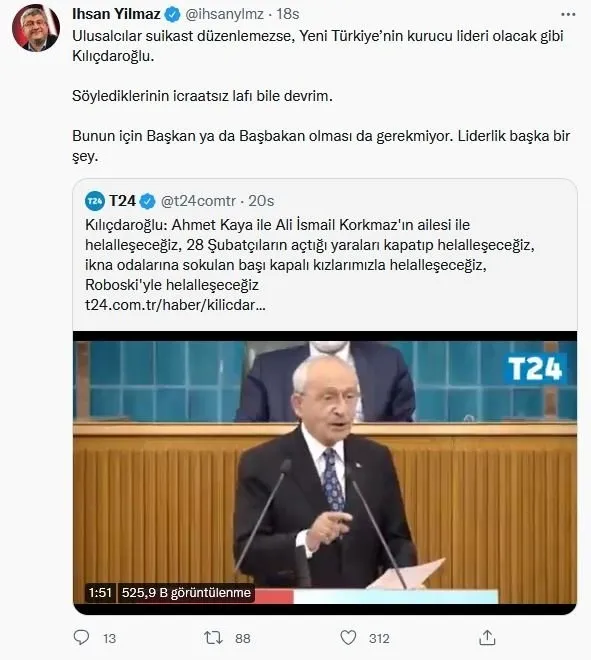Click the share upload icon
Image resolution: width=591 pixels, height=660 pixels.
point(487,637)
